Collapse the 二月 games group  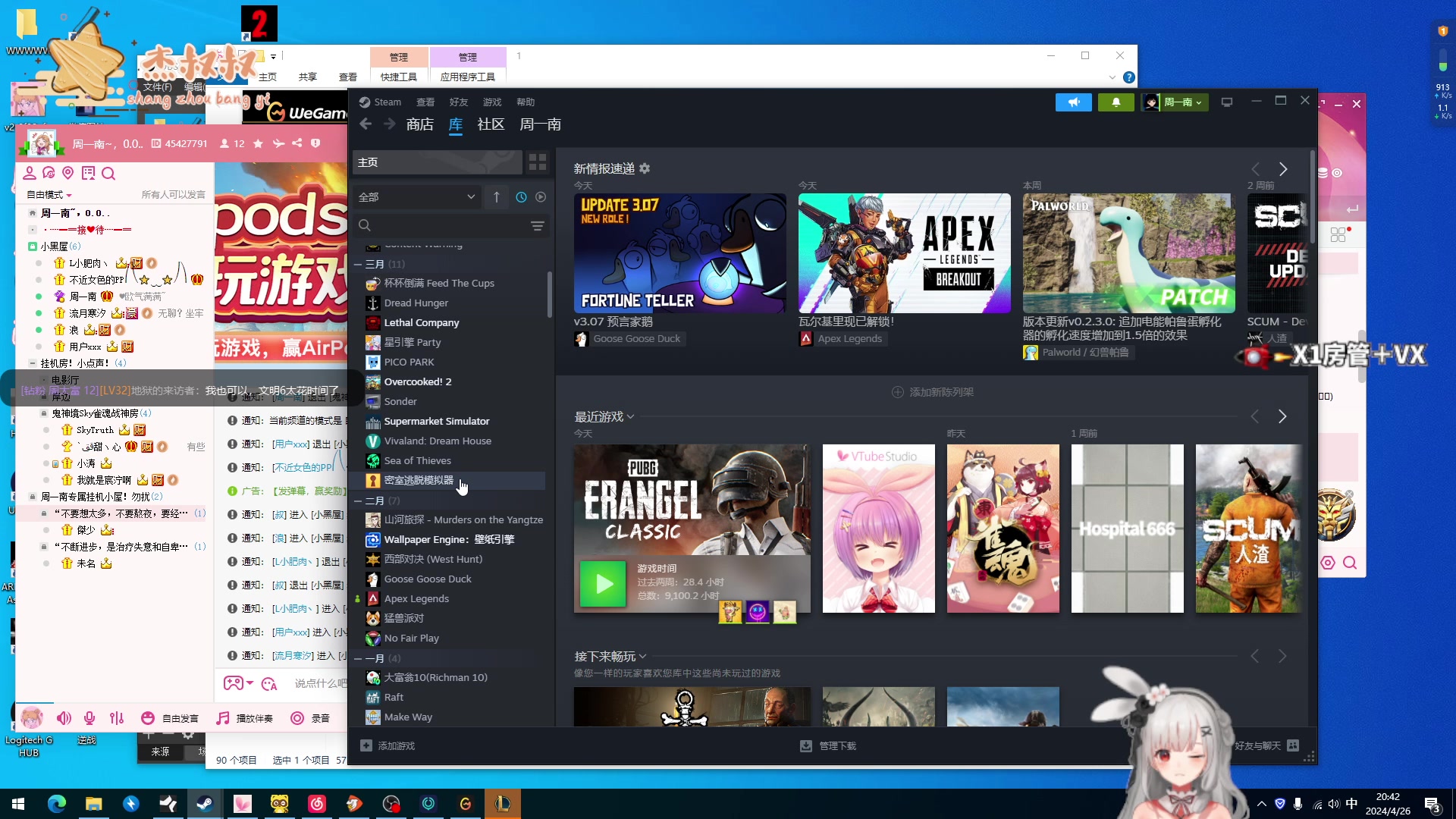(x=358, y=501)
